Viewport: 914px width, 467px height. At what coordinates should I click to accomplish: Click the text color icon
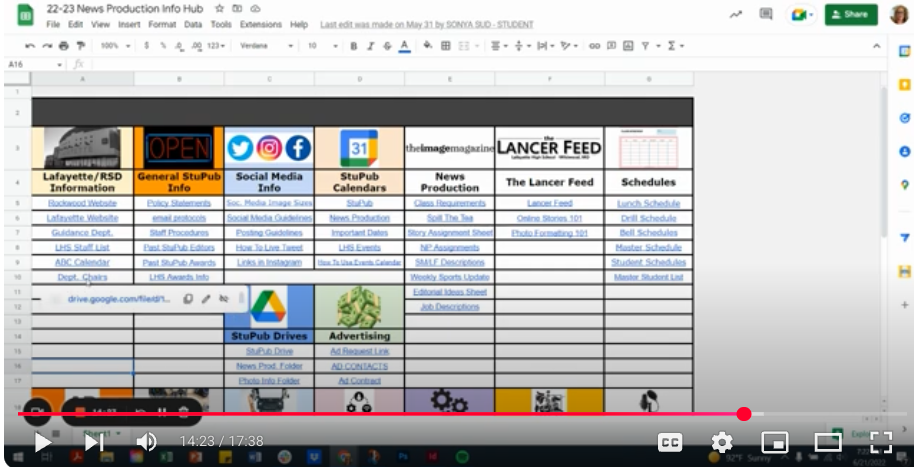pyautogui.click(x=404, y=46)
